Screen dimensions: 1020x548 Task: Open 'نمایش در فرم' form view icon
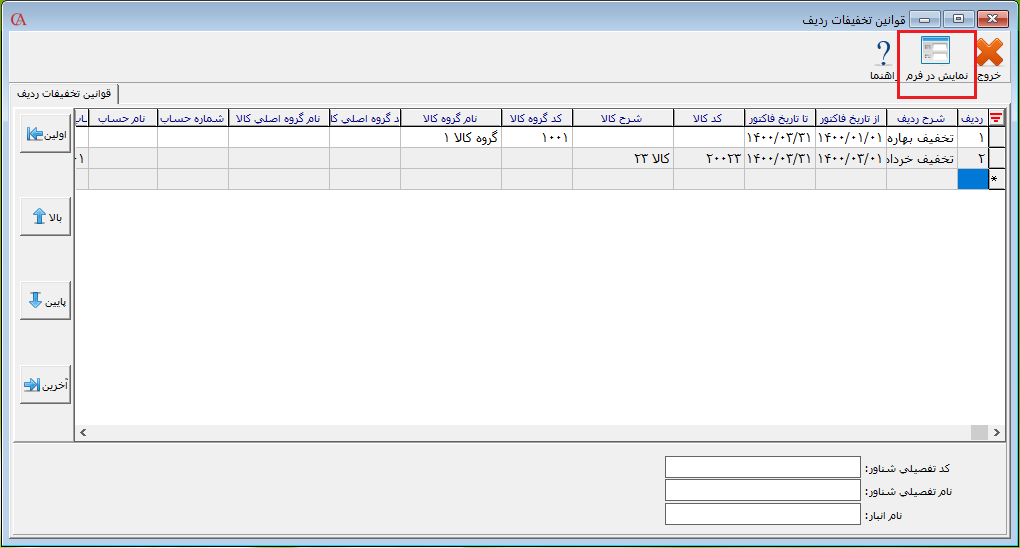(x=936, y=57)
